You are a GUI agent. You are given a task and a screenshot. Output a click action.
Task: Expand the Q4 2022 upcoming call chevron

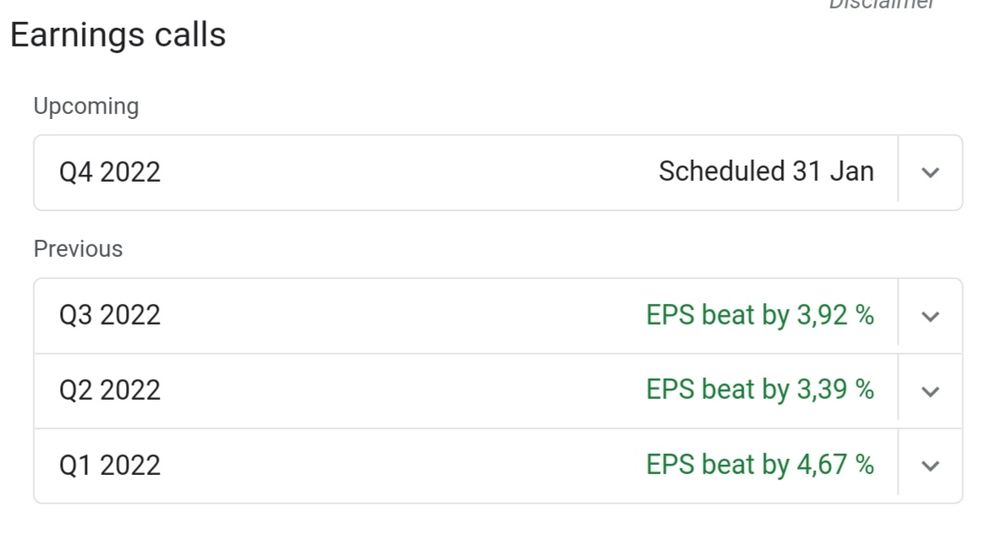click(930, 173)
